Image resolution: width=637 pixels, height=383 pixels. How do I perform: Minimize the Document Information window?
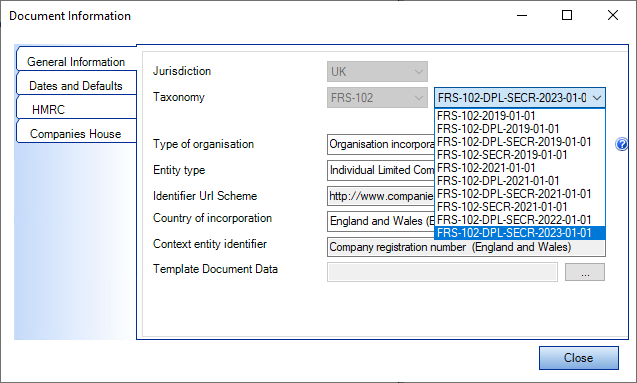pos(522,15)
